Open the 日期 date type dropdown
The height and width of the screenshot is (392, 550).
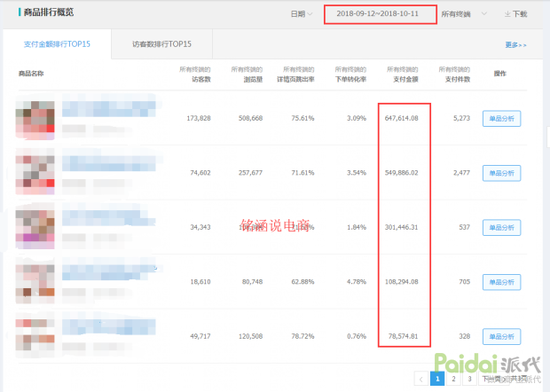pyautogui.click(x=301, y=14)
